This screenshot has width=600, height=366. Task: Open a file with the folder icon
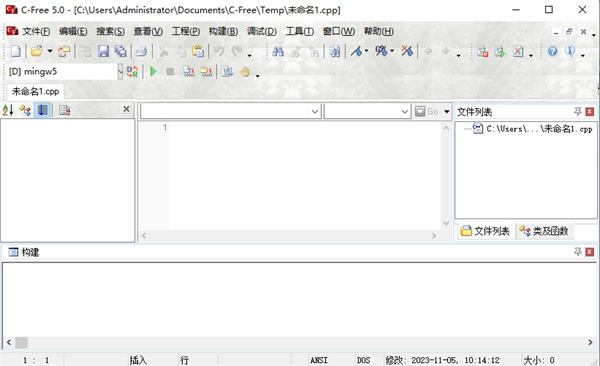point(37,51)
